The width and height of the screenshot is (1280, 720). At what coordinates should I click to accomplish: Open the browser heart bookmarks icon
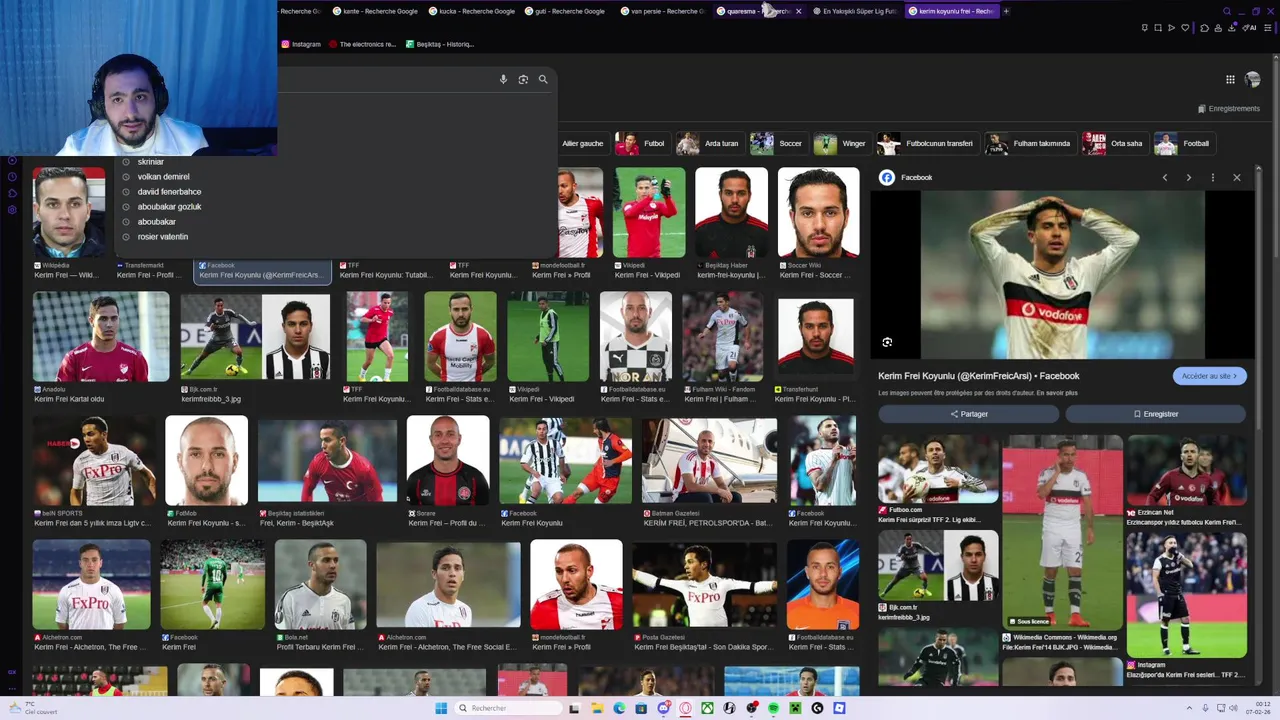coord(1185,28)
